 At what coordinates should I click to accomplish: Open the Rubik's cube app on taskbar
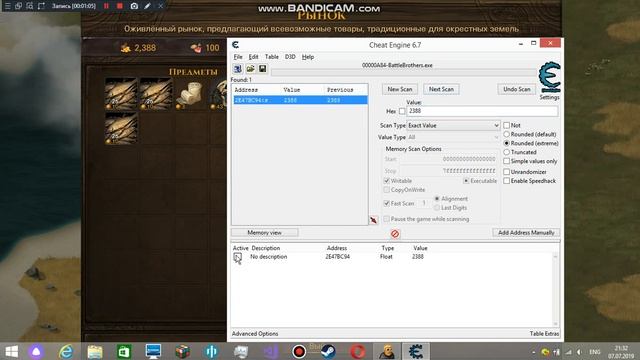(182, 351)
